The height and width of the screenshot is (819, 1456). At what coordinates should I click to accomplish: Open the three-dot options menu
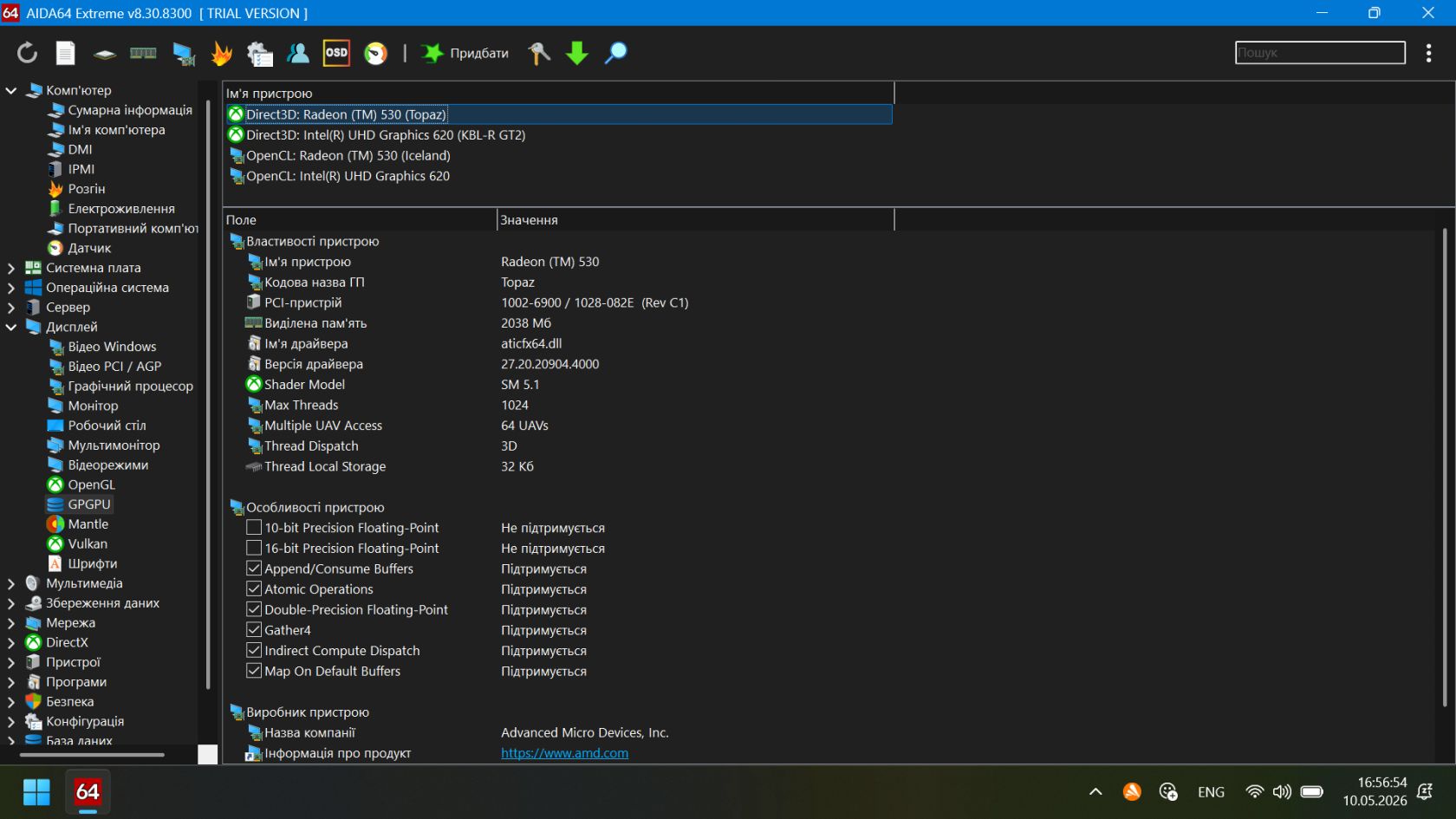coord(1428,53)
